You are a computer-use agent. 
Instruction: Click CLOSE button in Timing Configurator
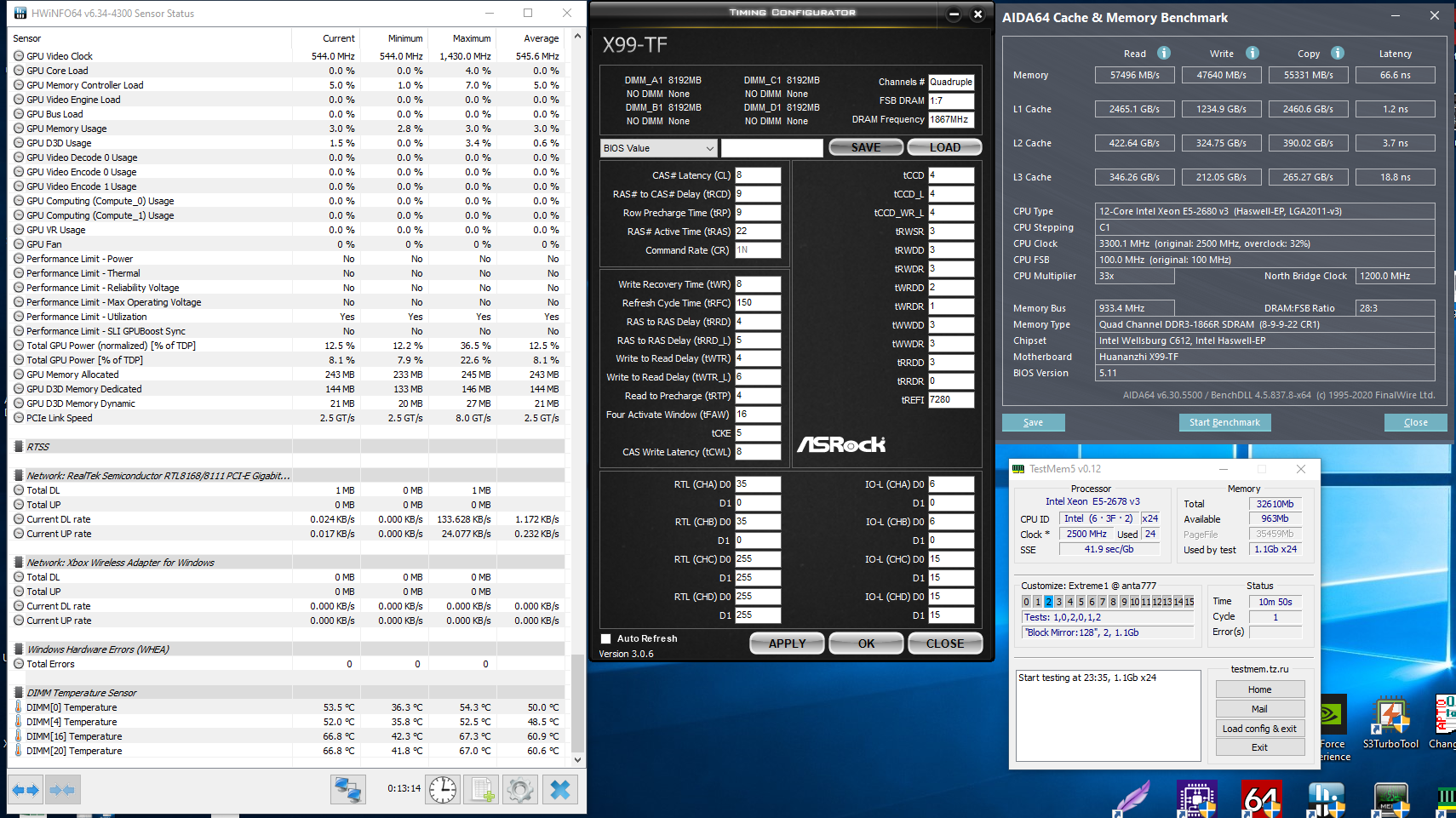click(945, 644)
